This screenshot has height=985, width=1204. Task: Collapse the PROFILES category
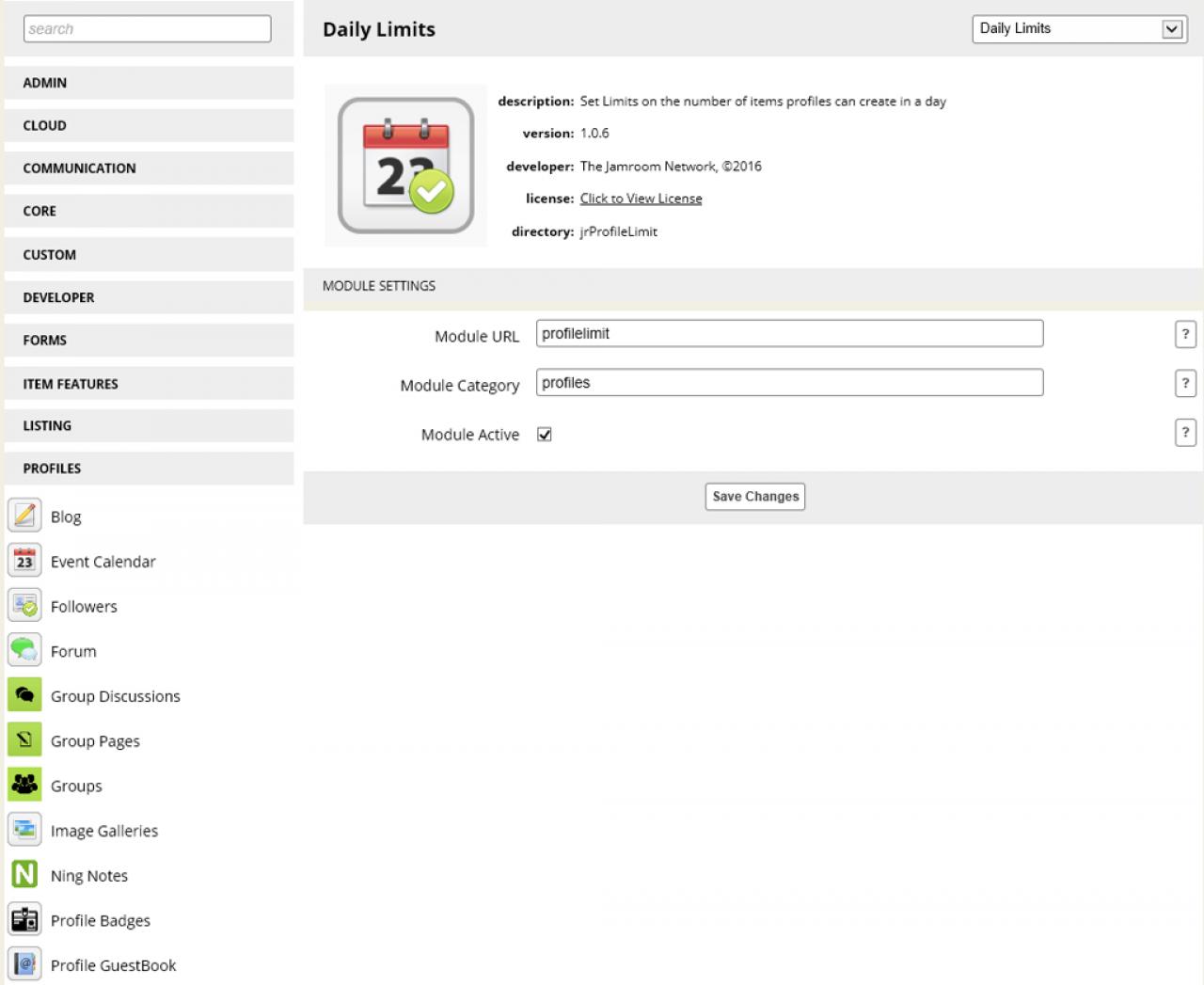[149, 469]
